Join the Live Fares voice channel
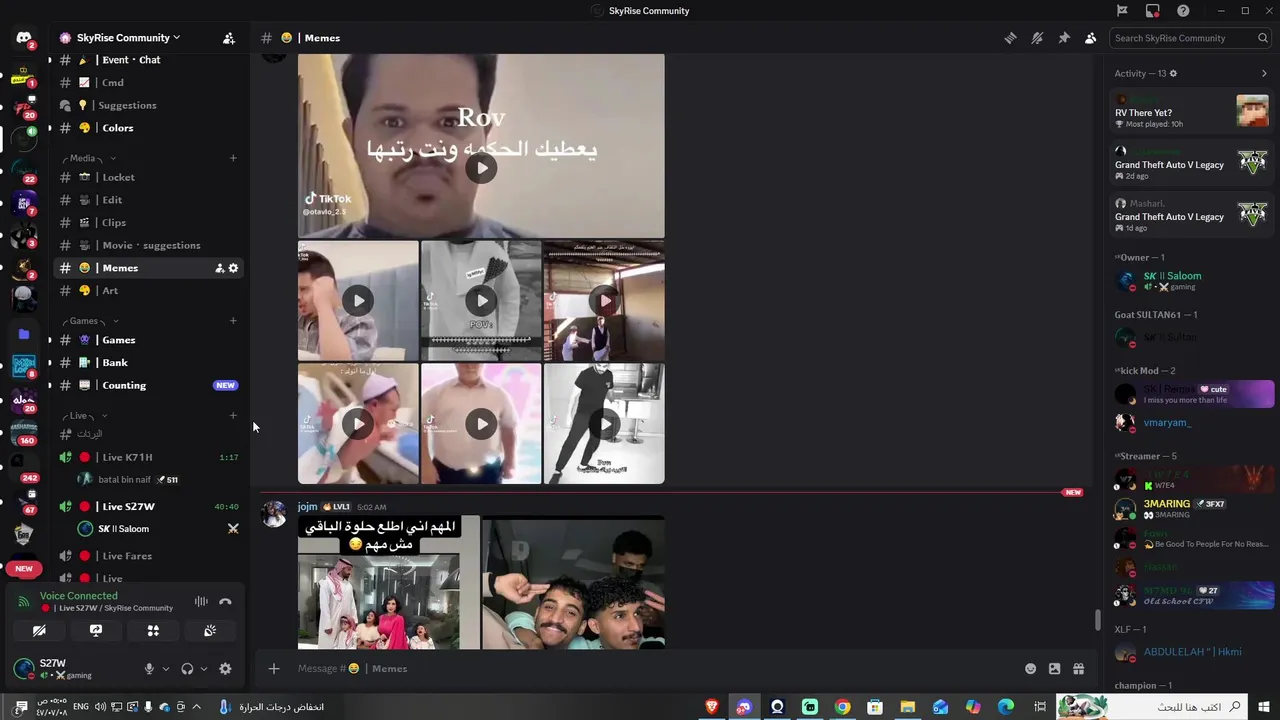This screenshot has width=1280, height=720. coord(150,556)
